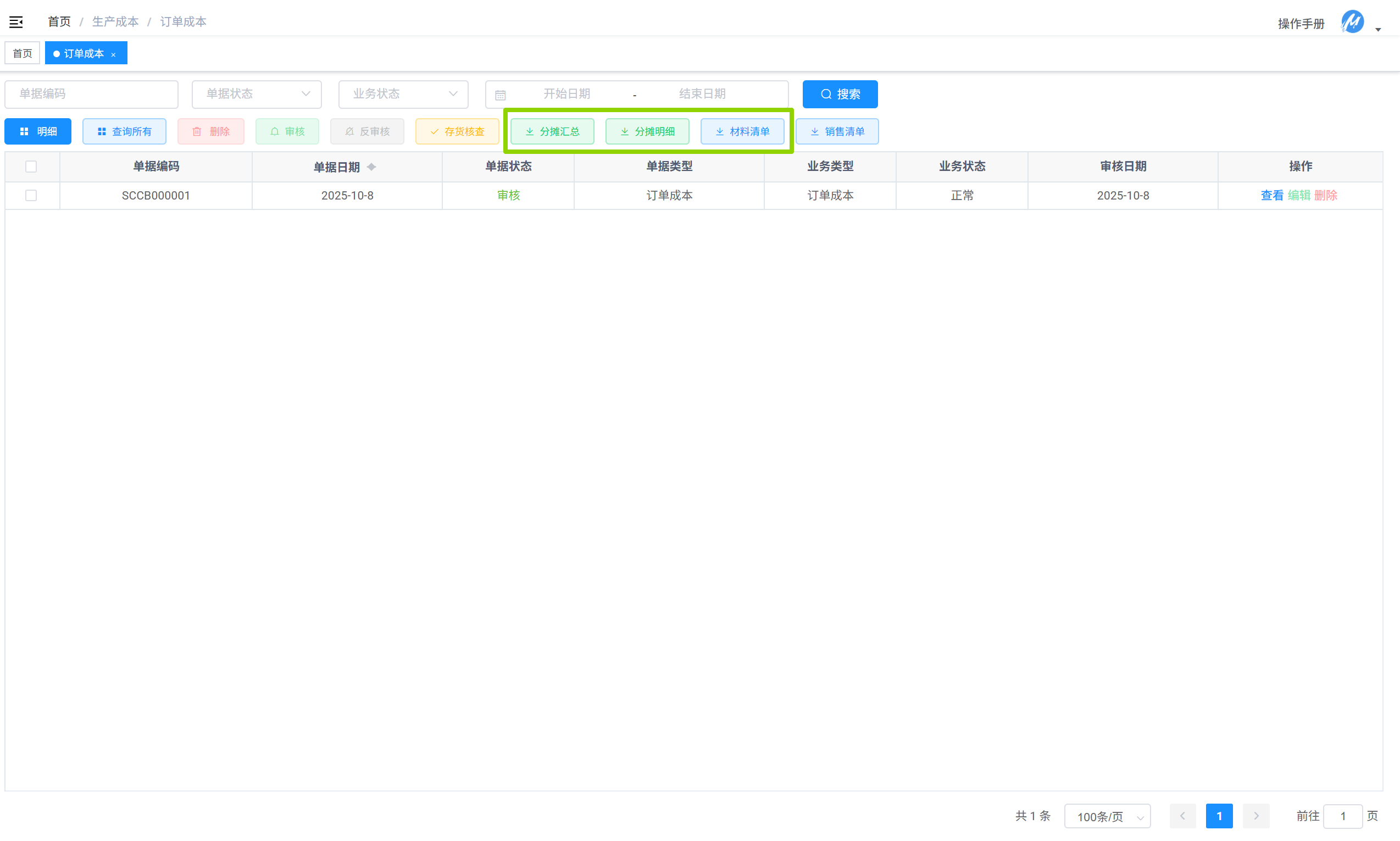Screen dimensions: 1400x841
Task: Toggle the select-all header checkbox
Action: point(31,167)
